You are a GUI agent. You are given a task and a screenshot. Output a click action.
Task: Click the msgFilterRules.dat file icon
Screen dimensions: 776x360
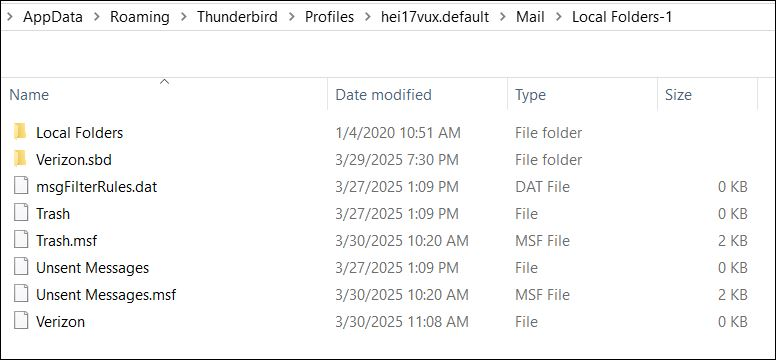(21, 187)
